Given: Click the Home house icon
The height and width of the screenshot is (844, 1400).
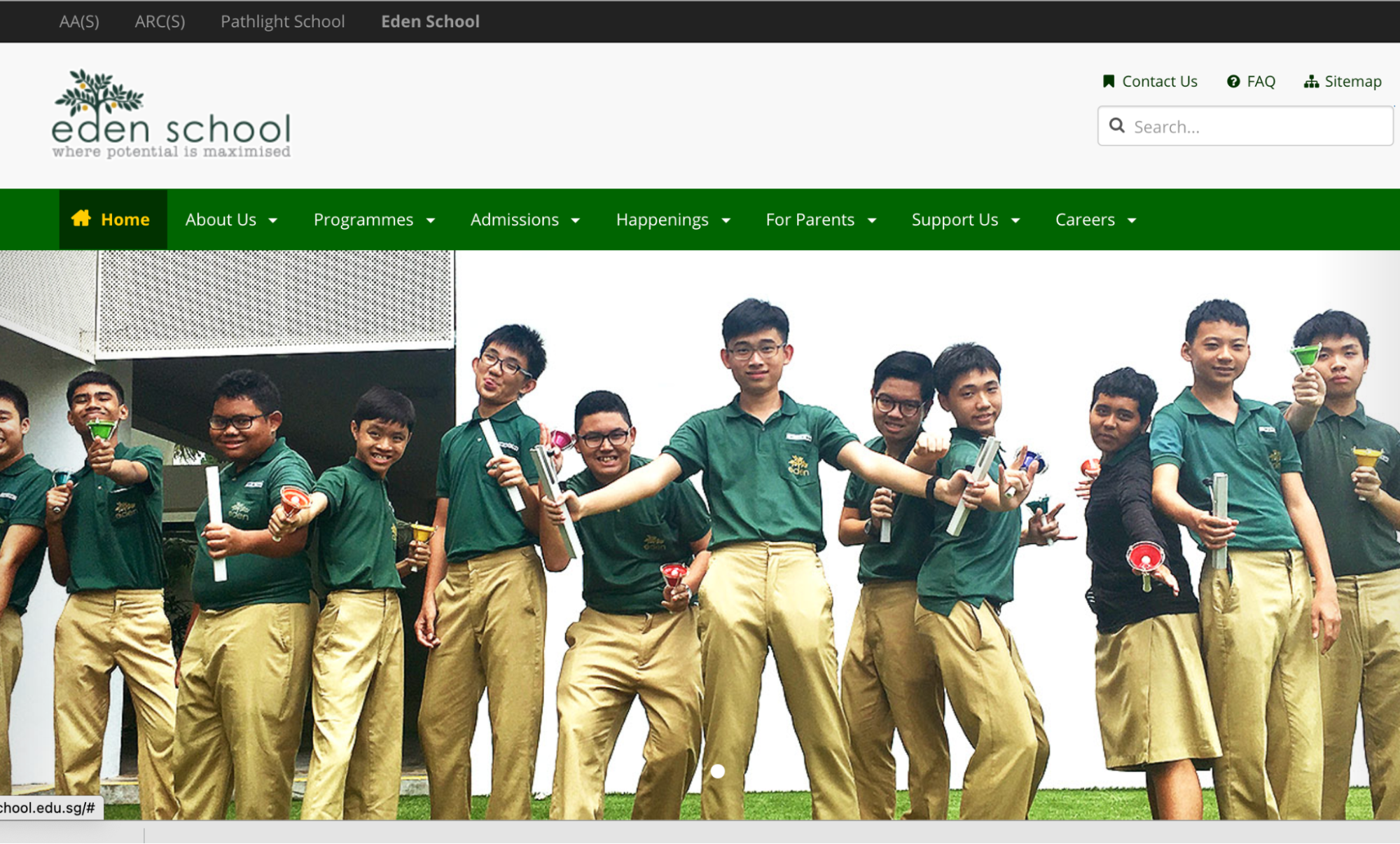Looking at the screenshot, I should coord(81,219).
